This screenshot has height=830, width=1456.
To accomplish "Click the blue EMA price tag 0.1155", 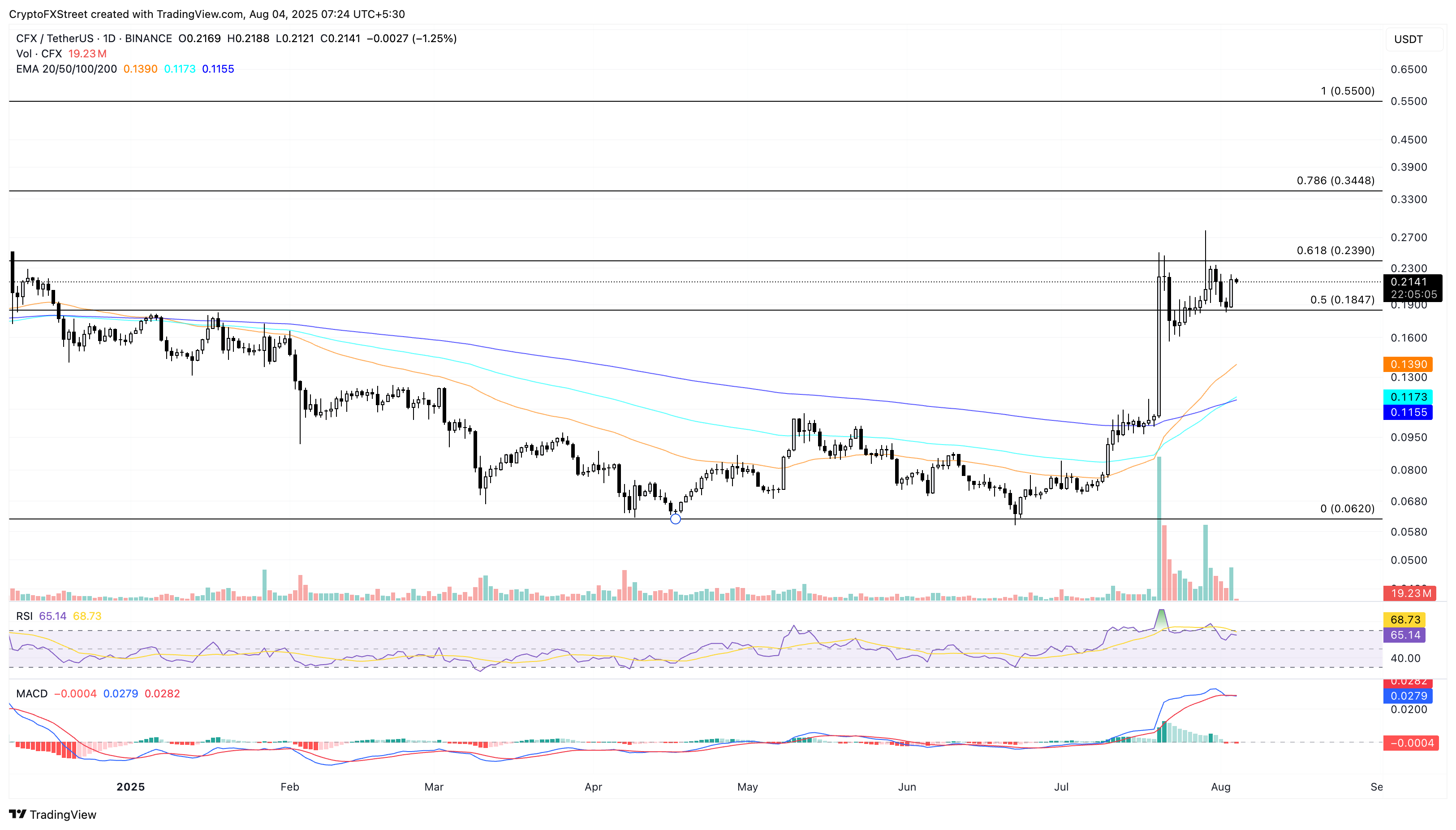I will 1408,412.
